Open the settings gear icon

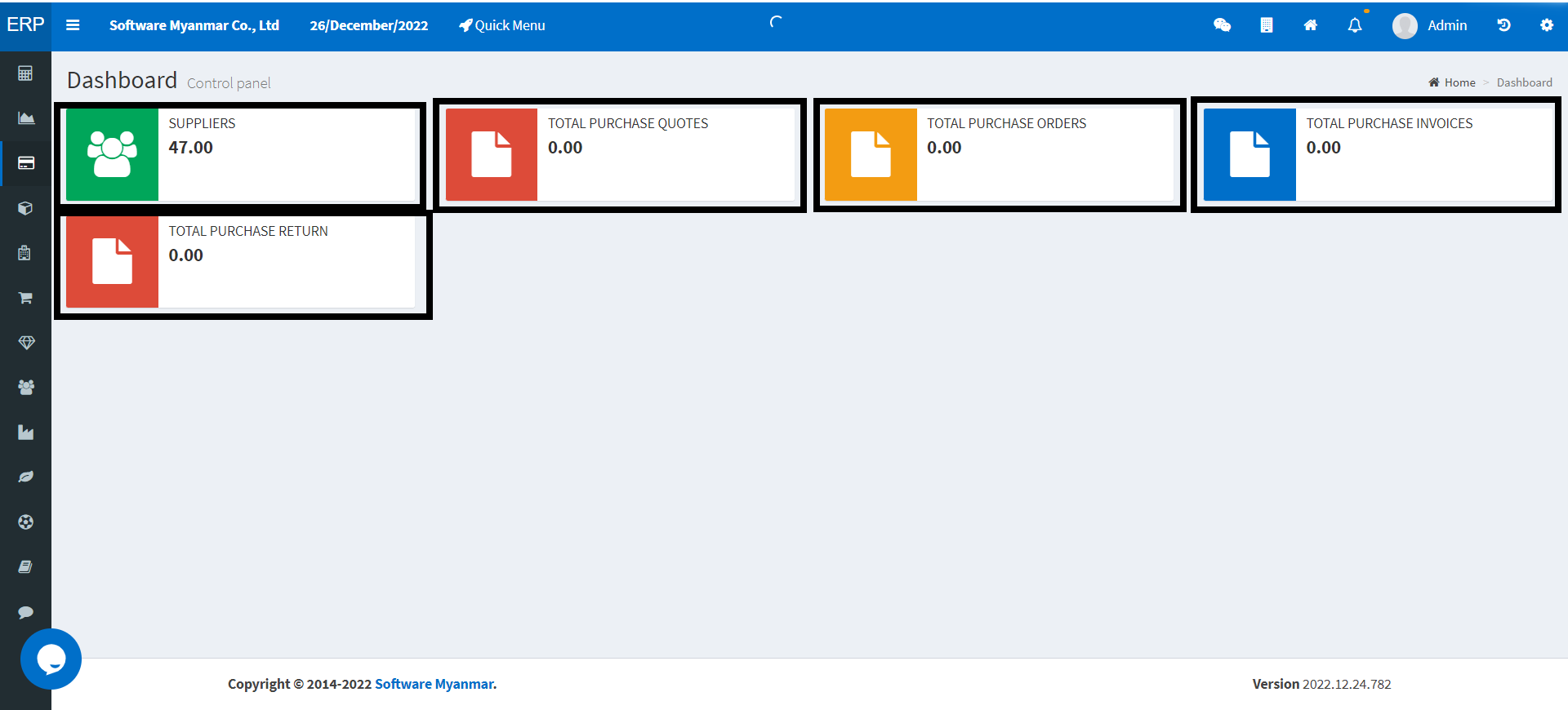[1547, 25]
